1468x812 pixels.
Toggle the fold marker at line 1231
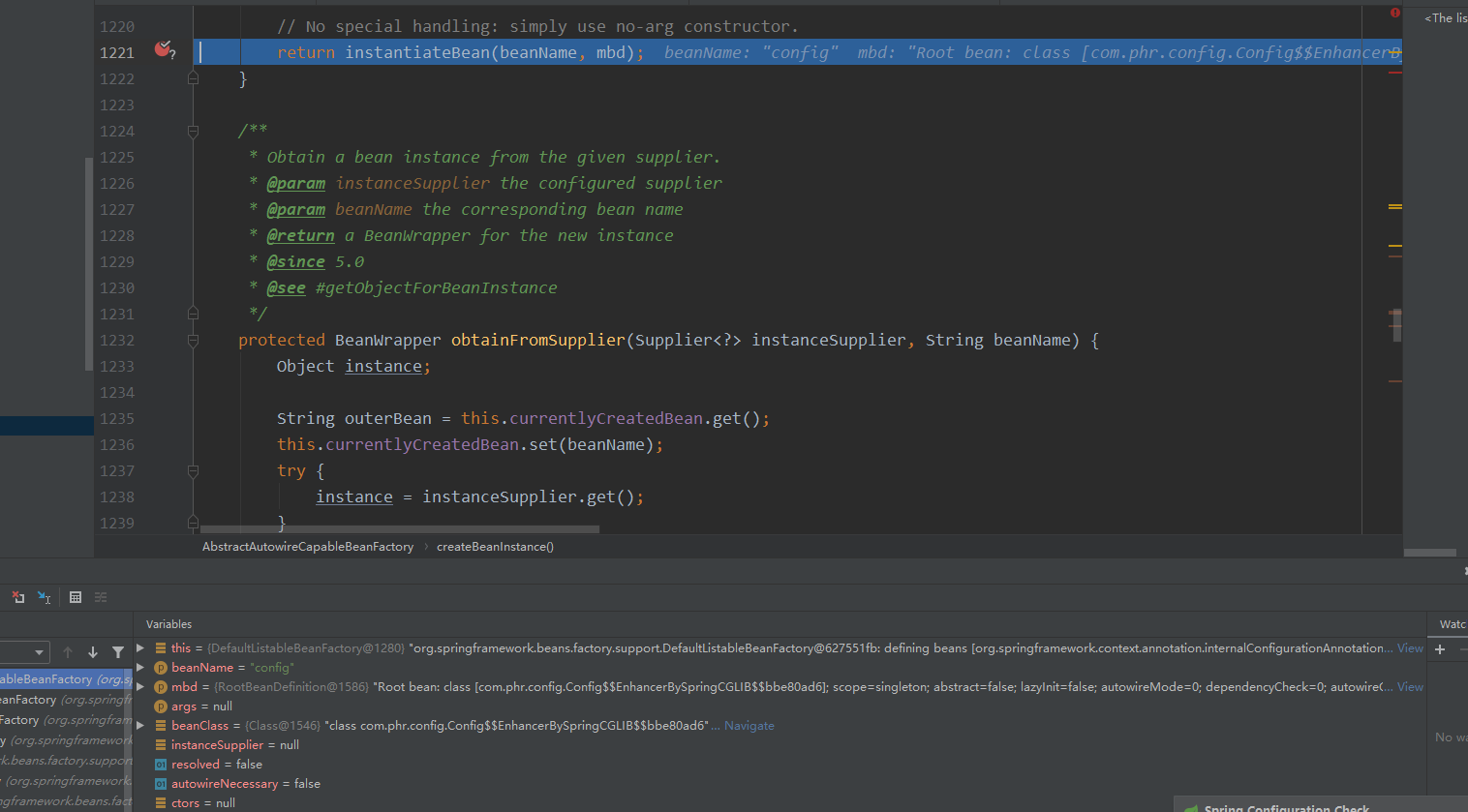(x=193, y=314)
